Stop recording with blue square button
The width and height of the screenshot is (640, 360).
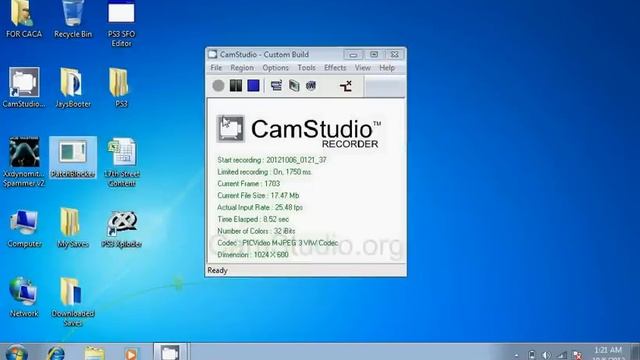tap(253, 86)
